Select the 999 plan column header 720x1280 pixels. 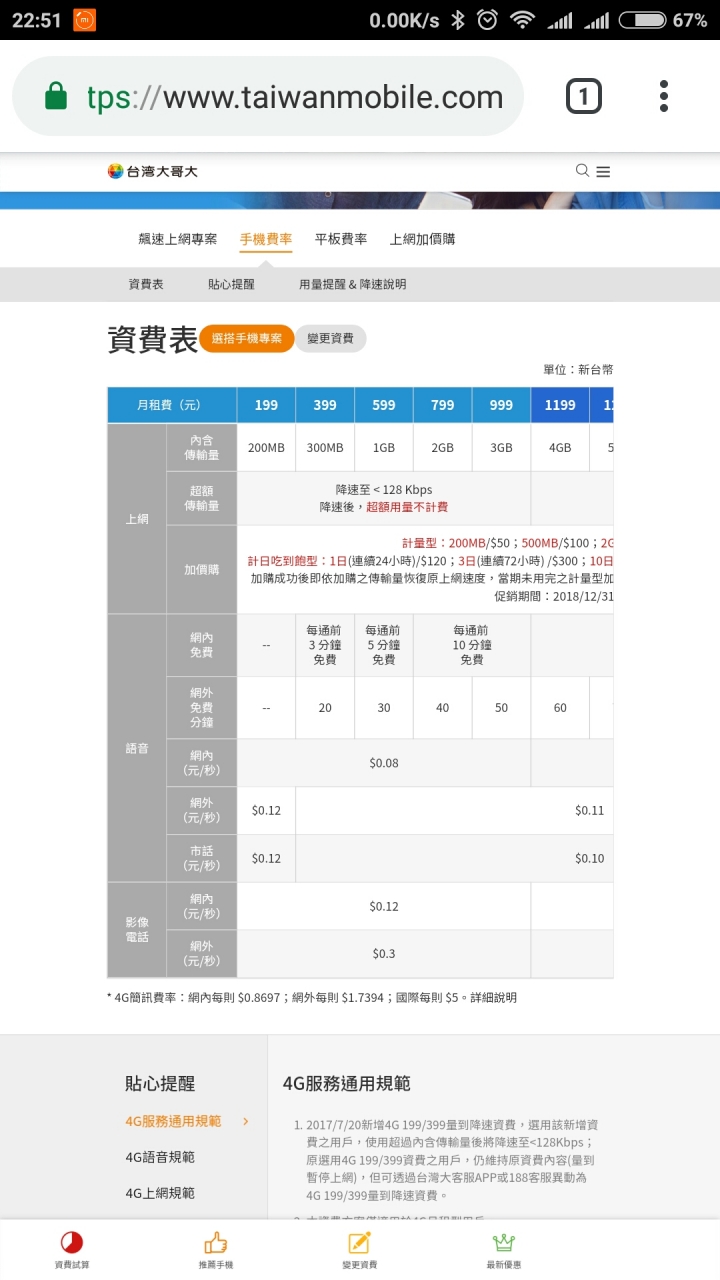[501, 405]
